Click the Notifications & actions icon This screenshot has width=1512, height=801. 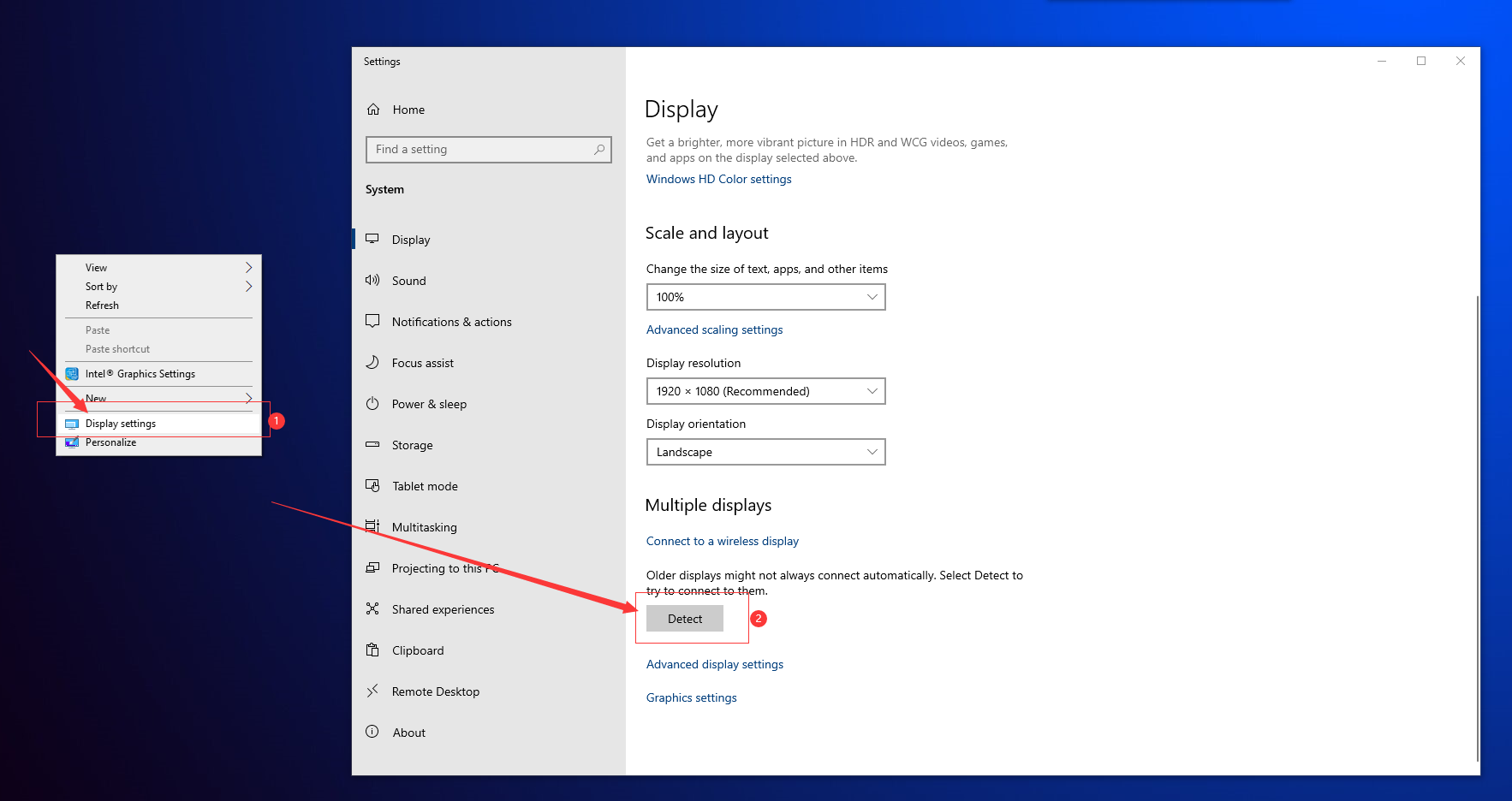point(372,321)
